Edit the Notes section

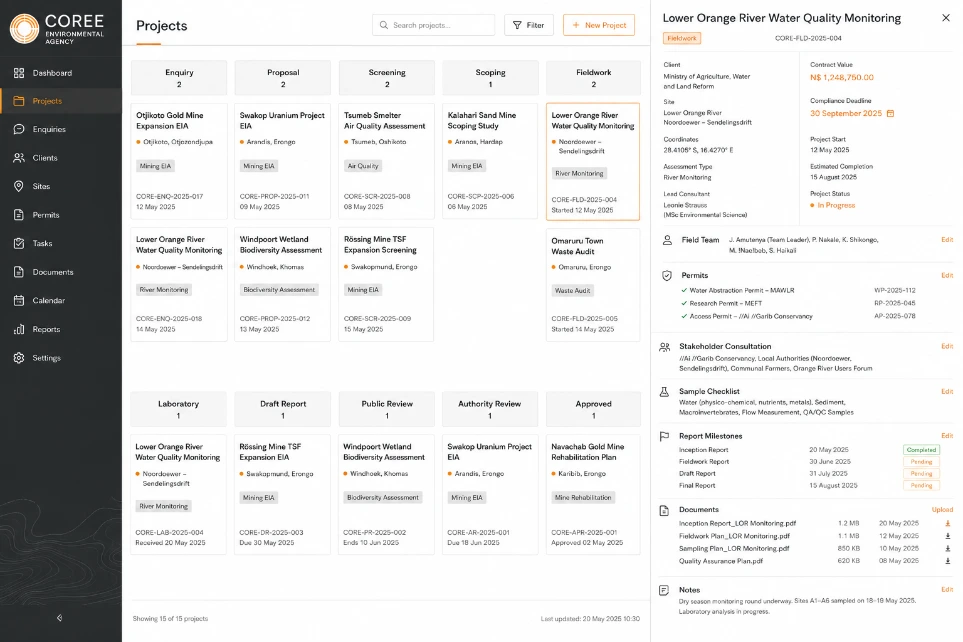pyautogui.click(x=947, y=590)
